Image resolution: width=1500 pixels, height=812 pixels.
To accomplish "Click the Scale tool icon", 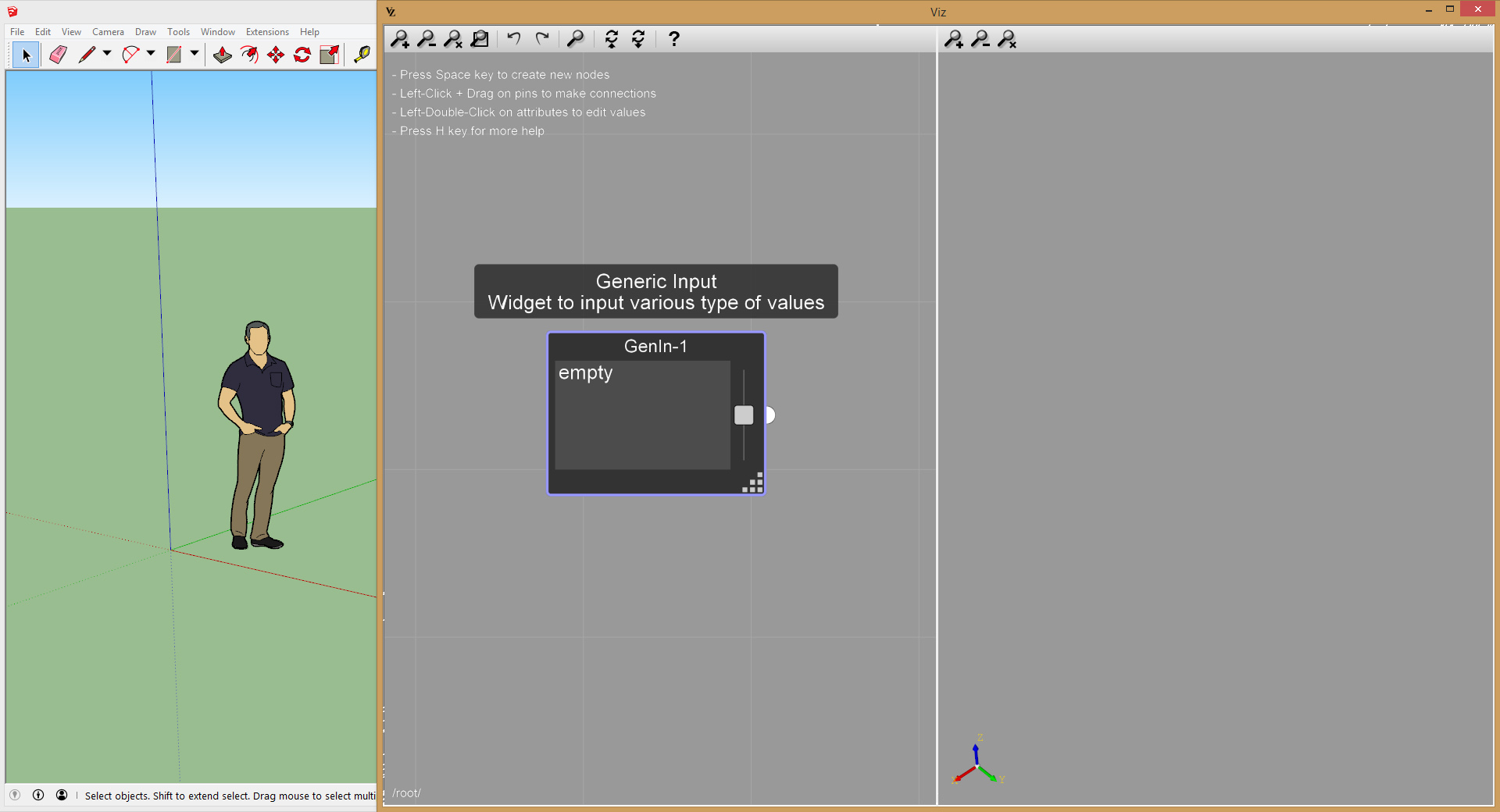I will [329, 55].
